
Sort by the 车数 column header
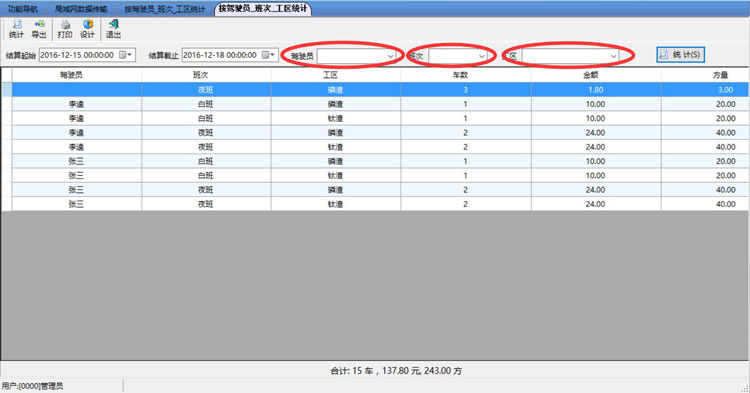(x=465, y=75)
